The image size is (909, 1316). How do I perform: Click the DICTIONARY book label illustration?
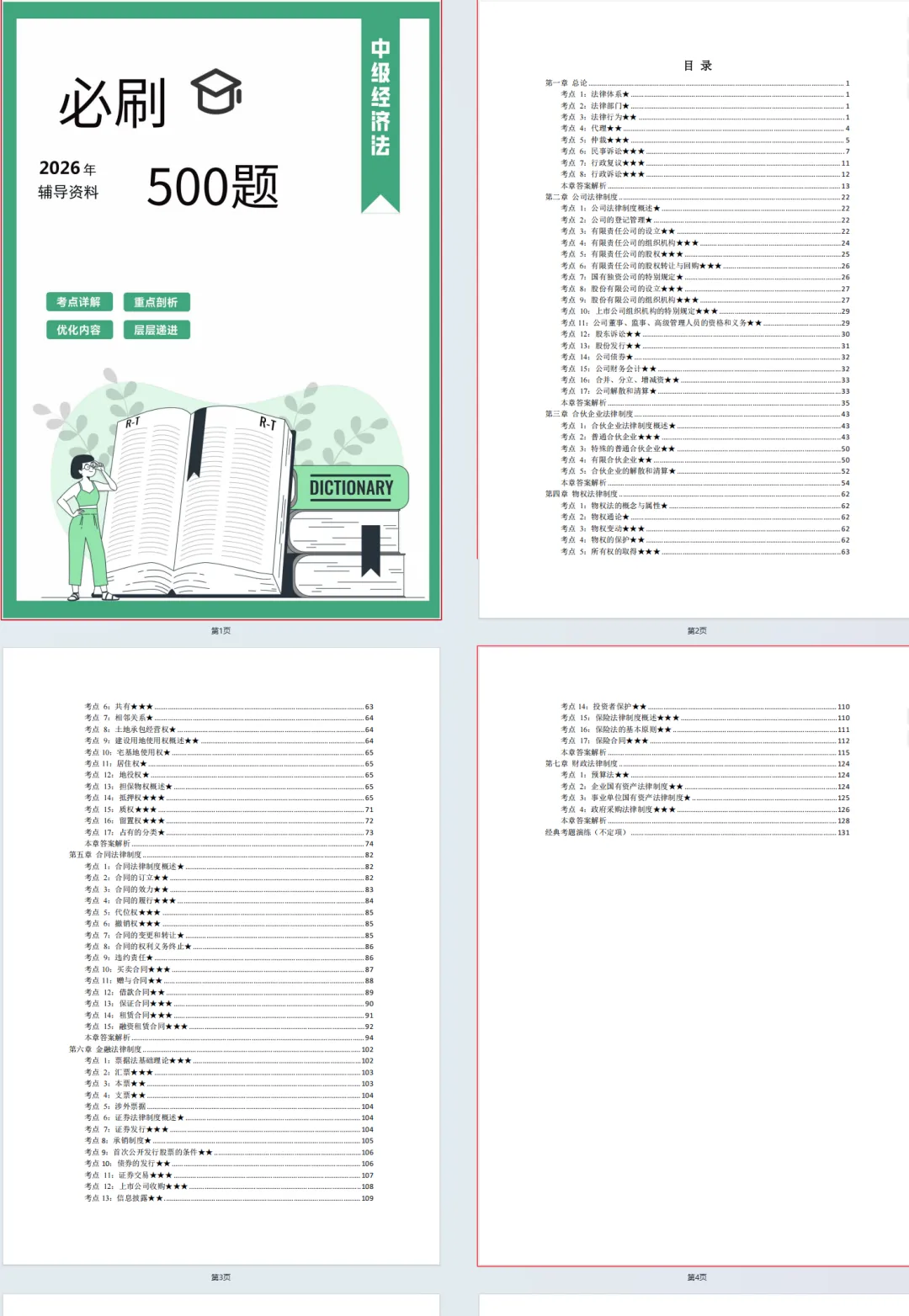click(x=351, y=488)
